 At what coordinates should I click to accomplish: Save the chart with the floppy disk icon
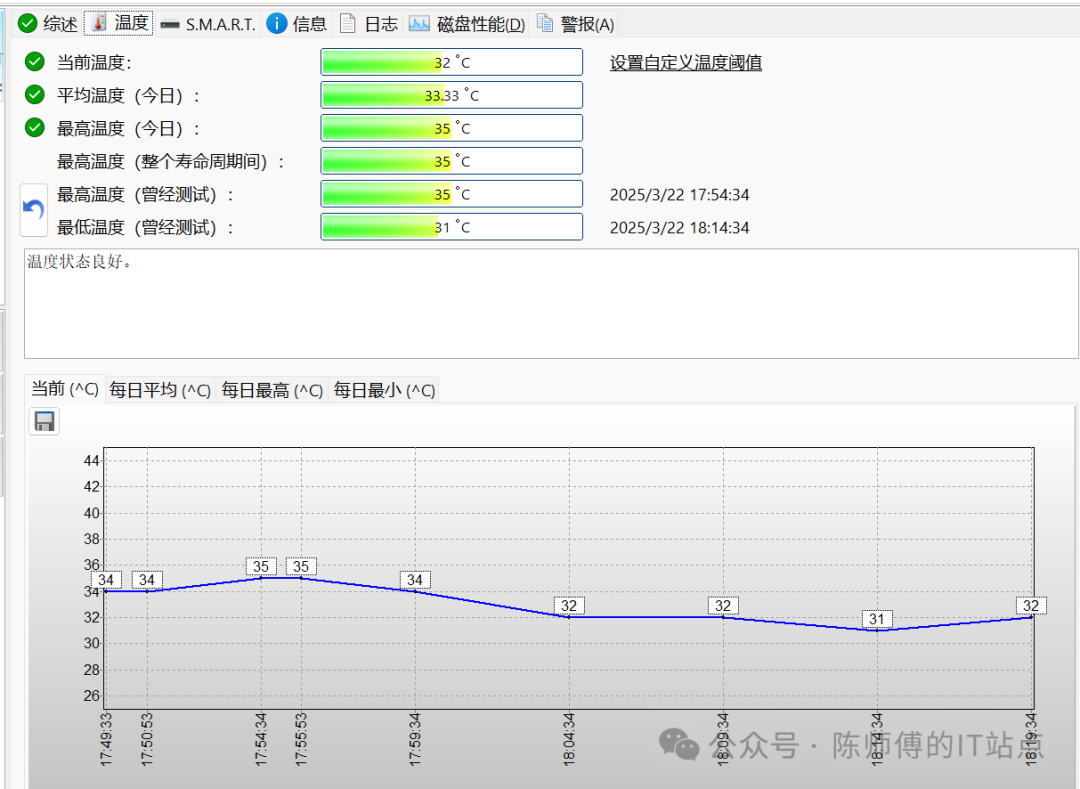coord(44,421)
